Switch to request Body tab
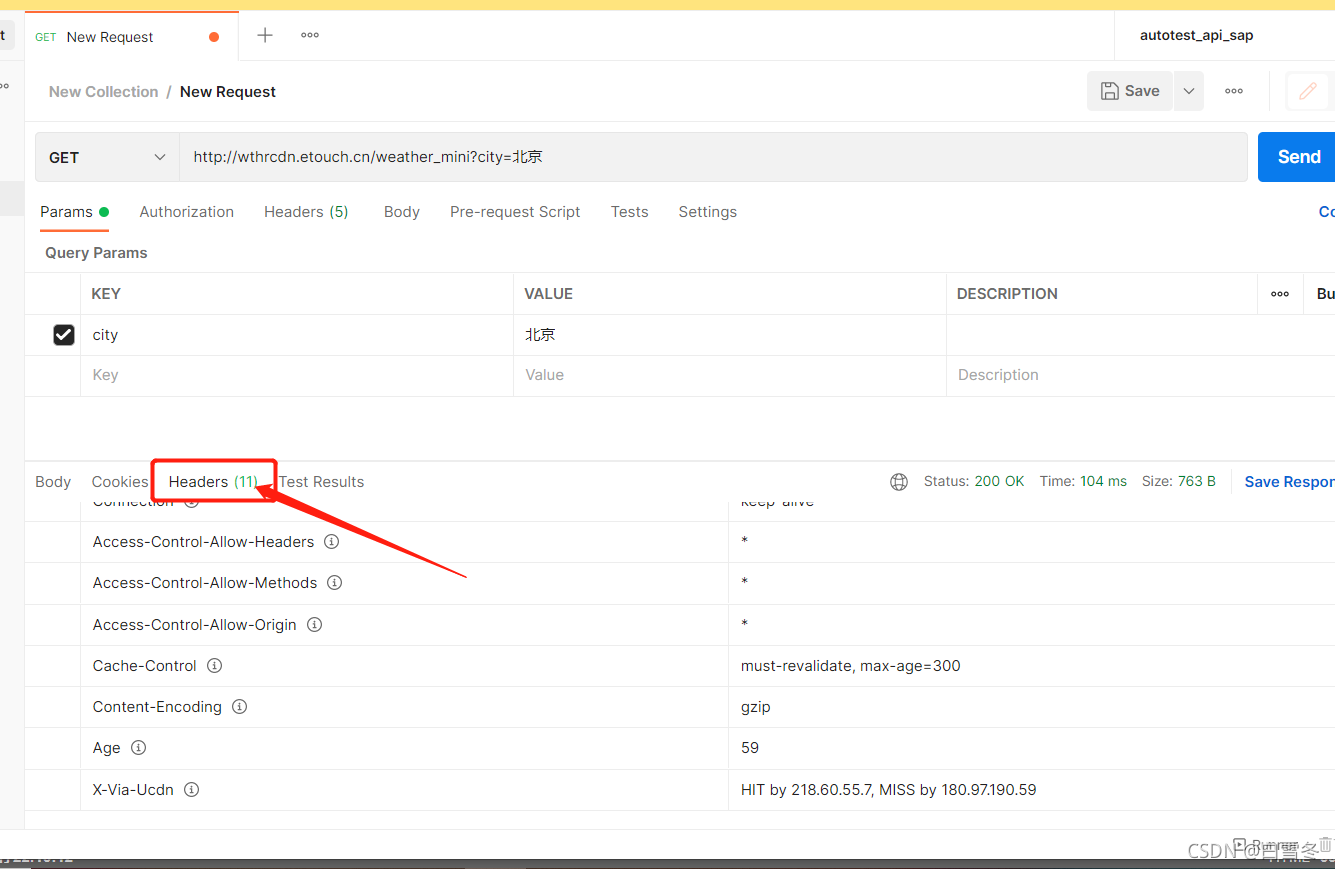 tap(402, 212)
